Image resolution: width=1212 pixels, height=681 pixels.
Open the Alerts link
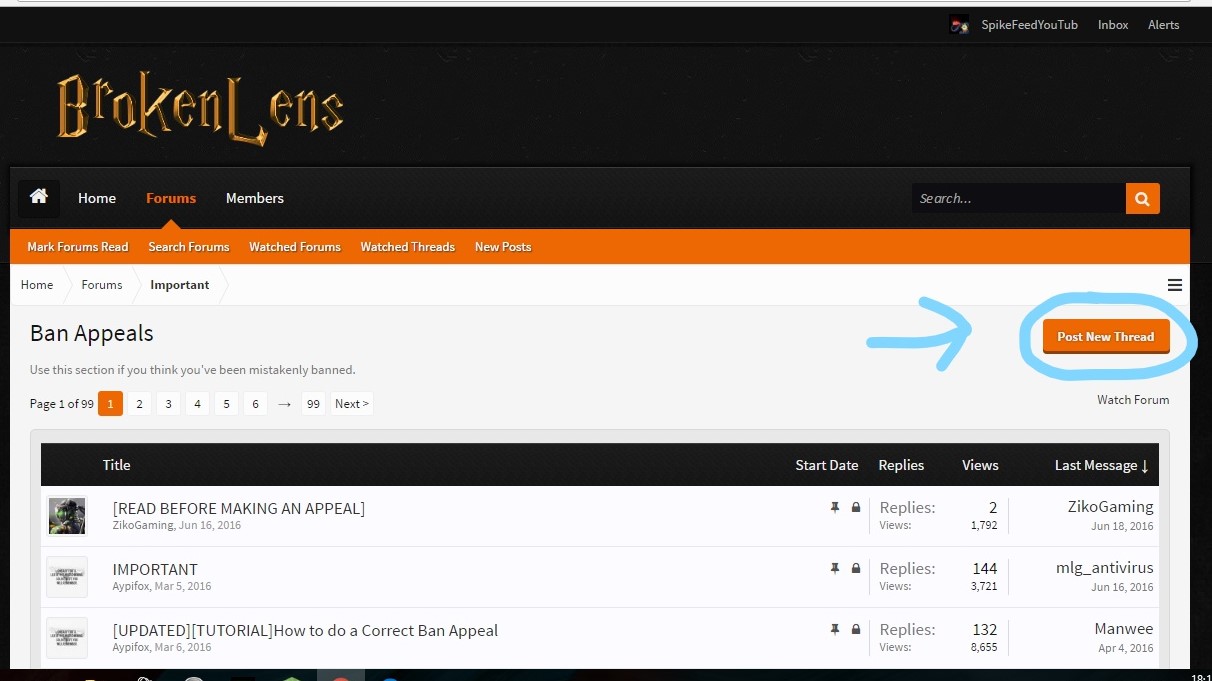point(1164,25)
